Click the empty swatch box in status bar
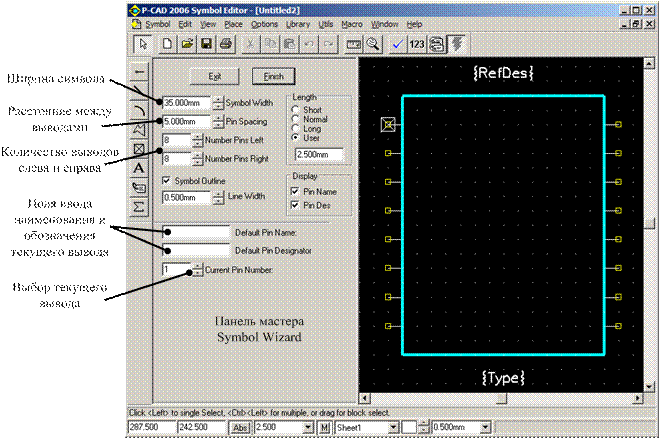Screen dimensions: 661x440 [x=409, y=427]
